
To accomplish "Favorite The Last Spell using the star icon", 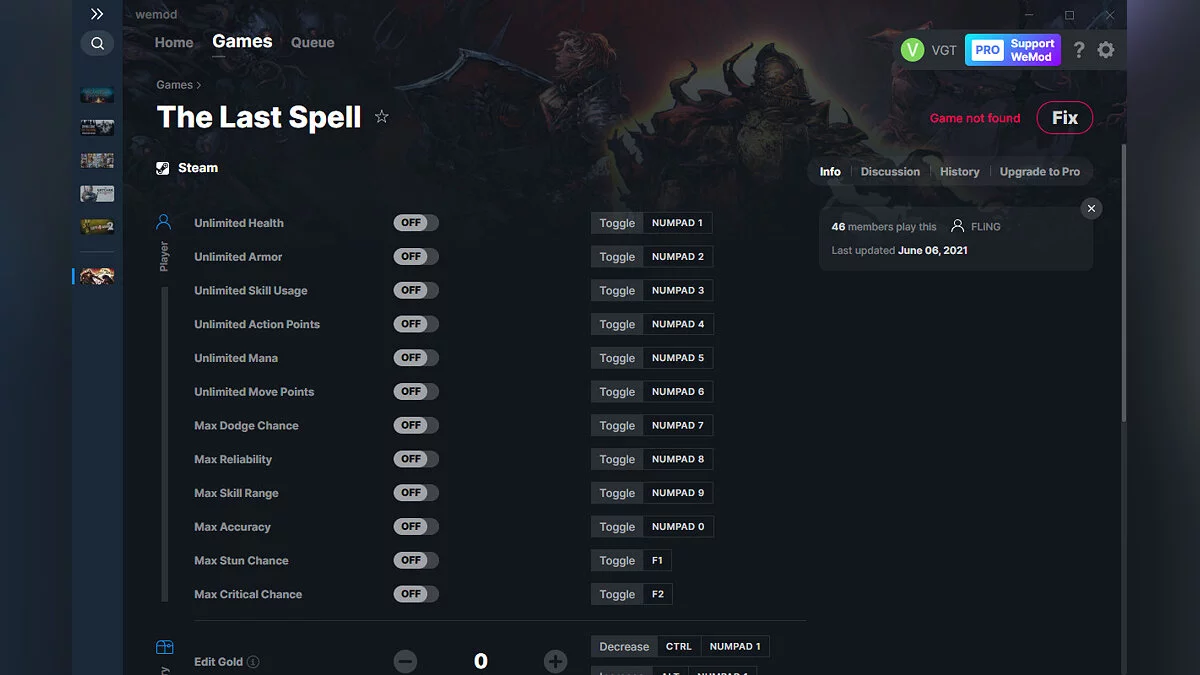I will pos(382,117).
